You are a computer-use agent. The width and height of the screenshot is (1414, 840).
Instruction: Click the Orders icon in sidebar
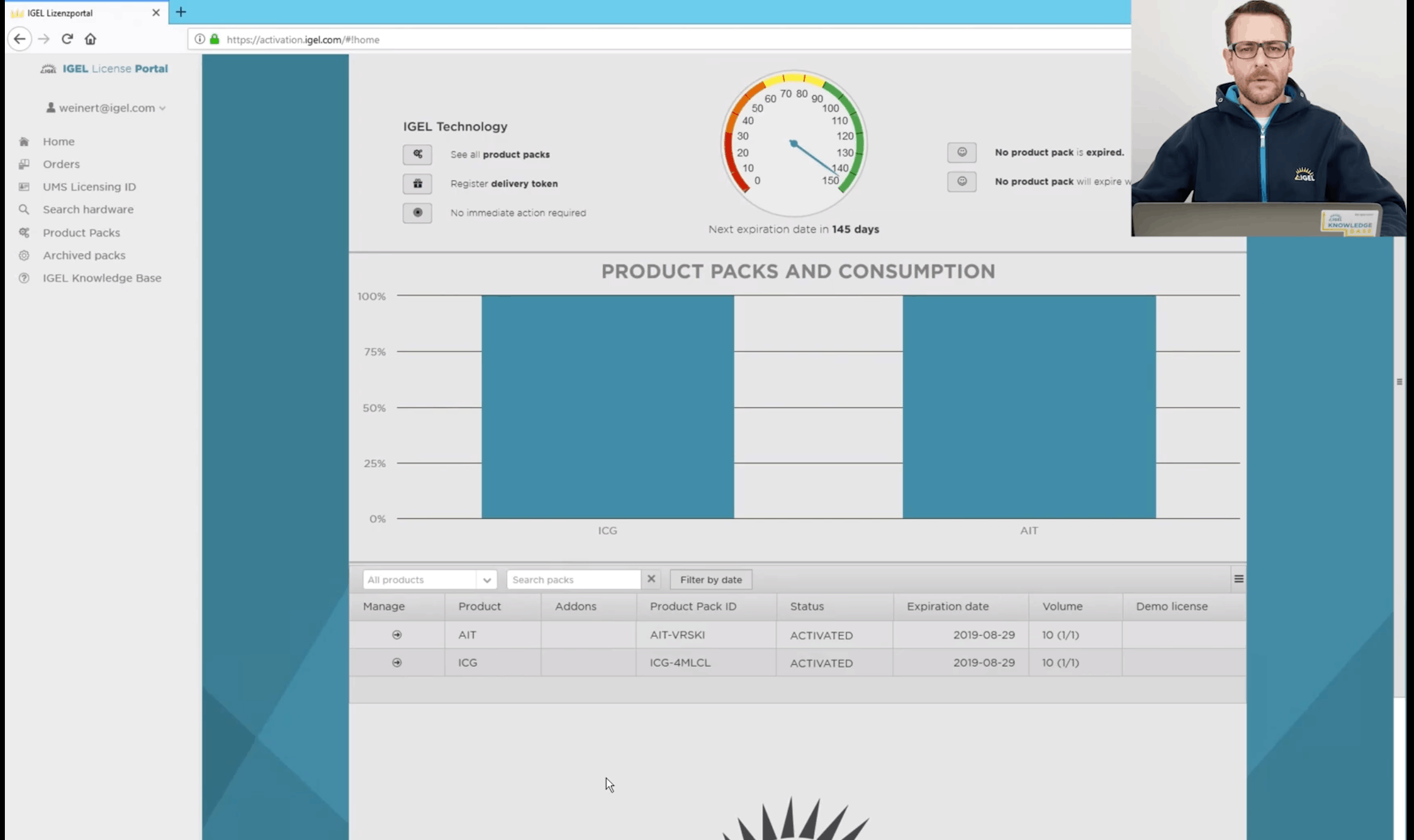tap(24, 164)
